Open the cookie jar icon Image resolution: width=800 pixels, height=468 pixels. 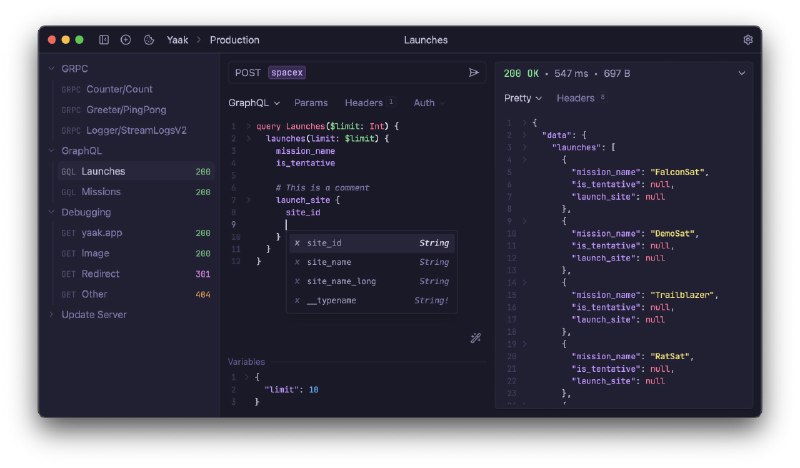tap(149, 40)
